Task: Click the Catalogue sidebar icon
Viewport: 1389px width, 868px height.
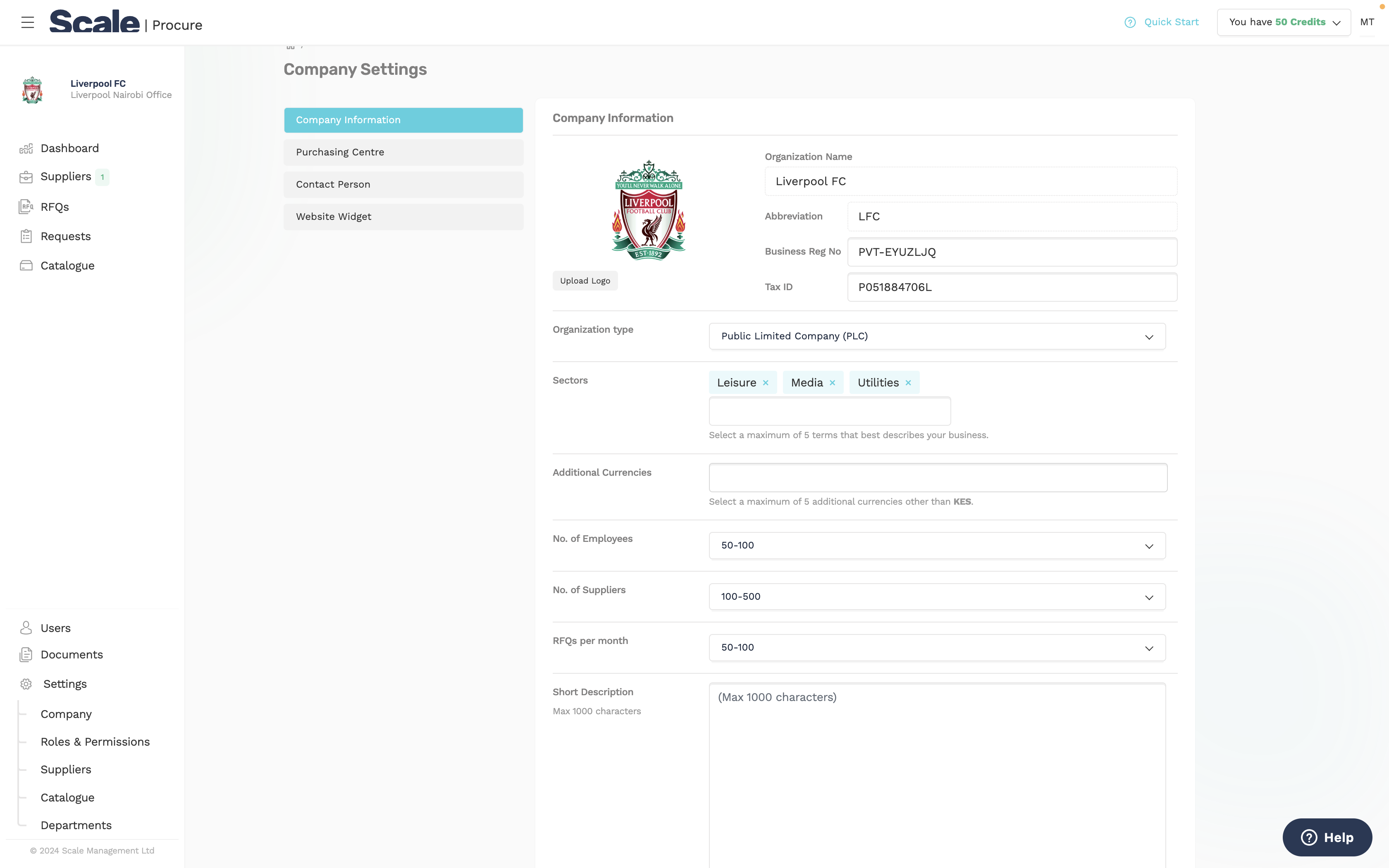Action: 26,265
